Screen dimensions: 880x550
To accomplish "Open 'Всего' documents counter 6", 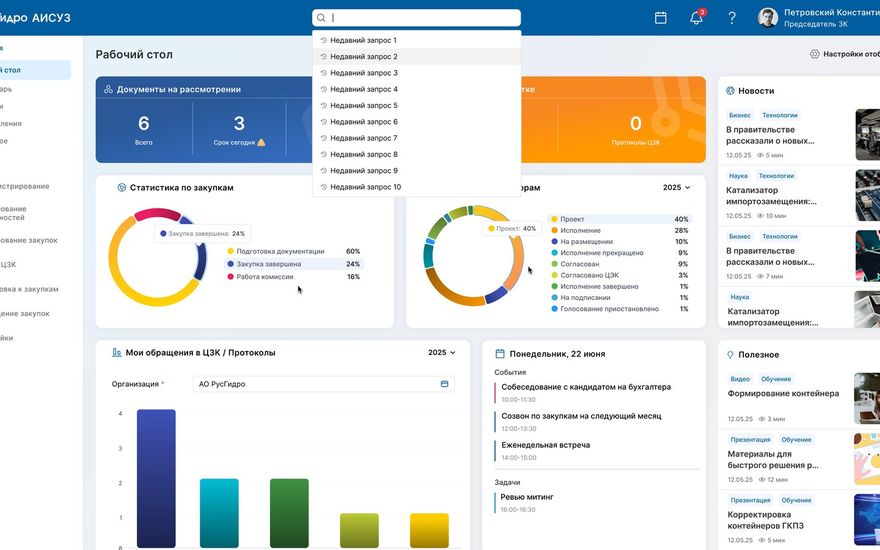I will 144,130.
